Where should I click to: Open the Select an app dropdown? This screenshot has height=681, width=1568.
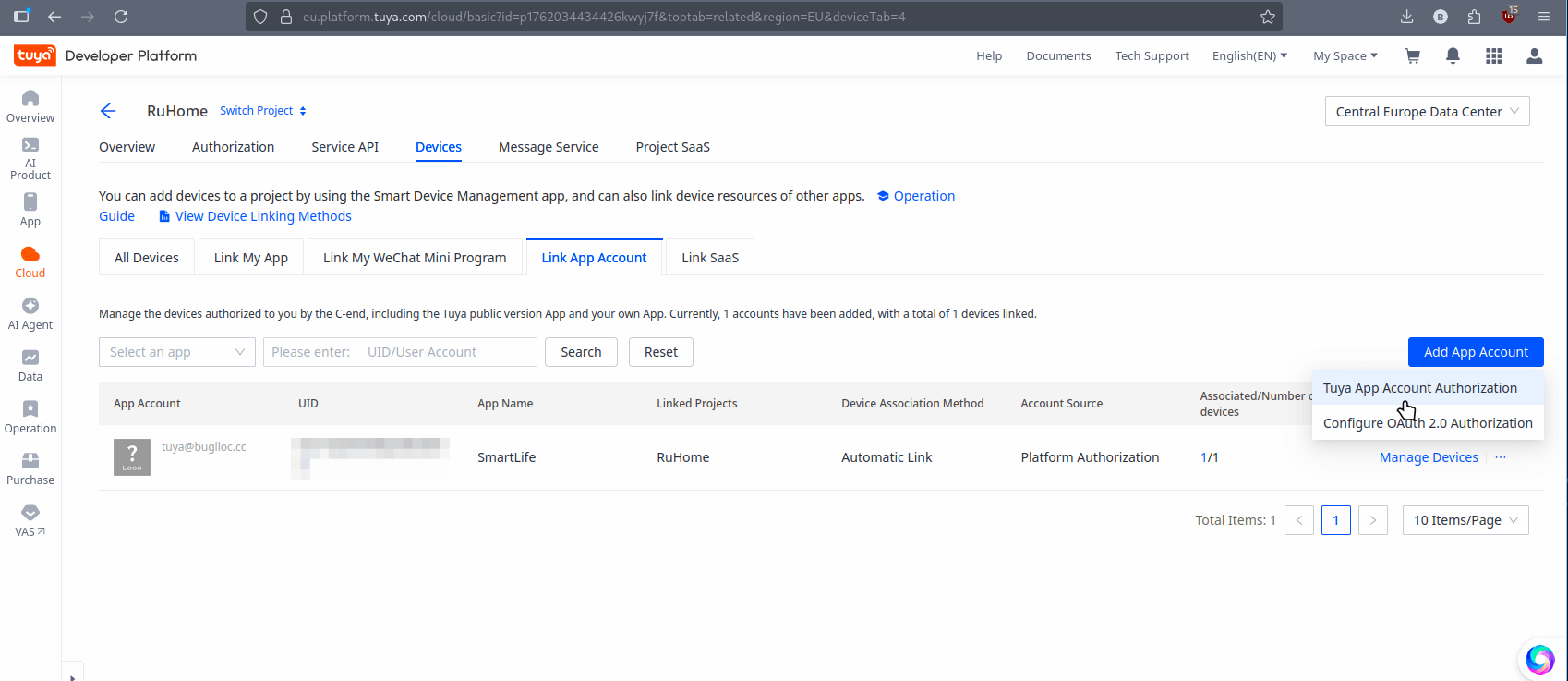(x=176, y=352)
